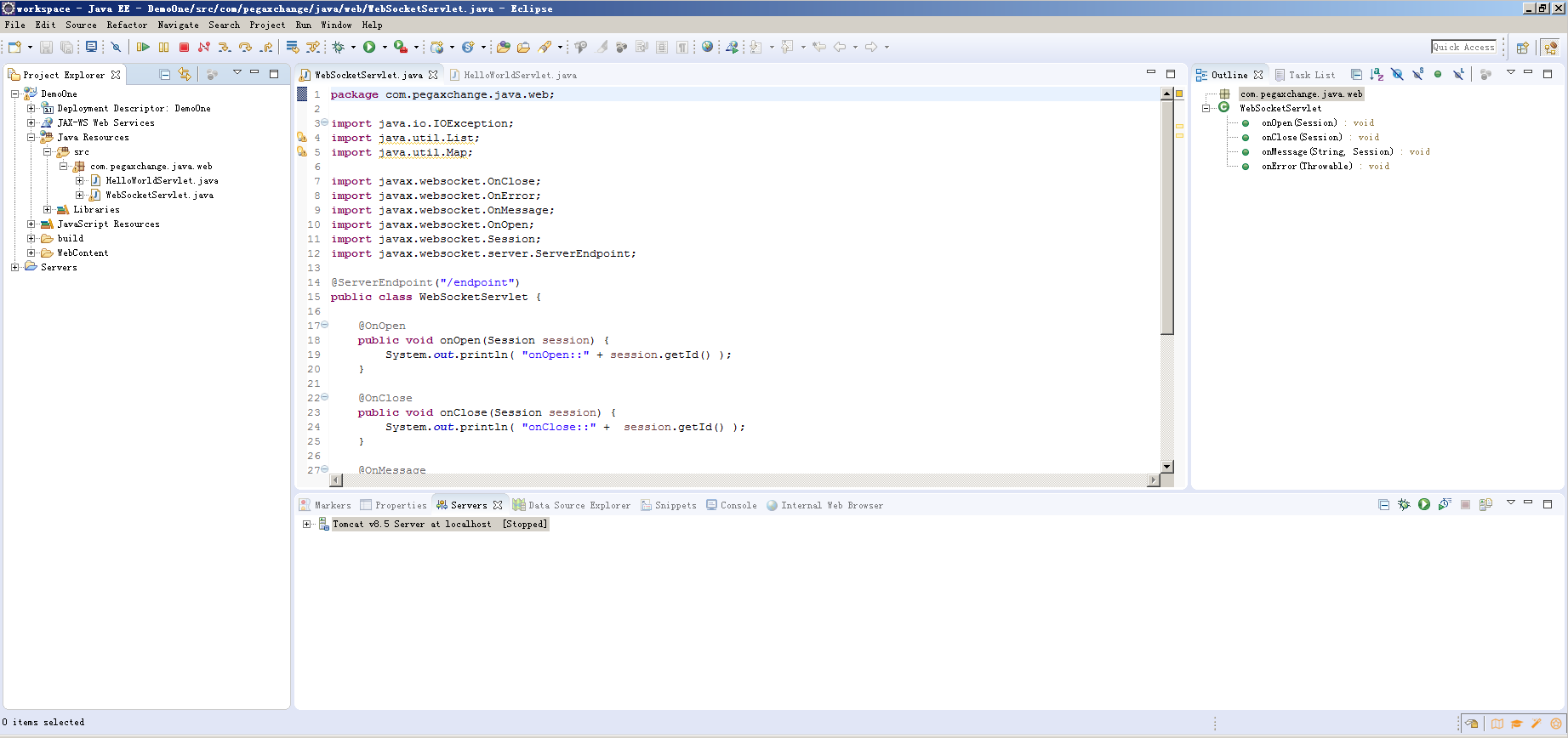Click Collapse All icon in Outline view
The width and height of the screenshot is (1568, 738).
[1356, 75]
